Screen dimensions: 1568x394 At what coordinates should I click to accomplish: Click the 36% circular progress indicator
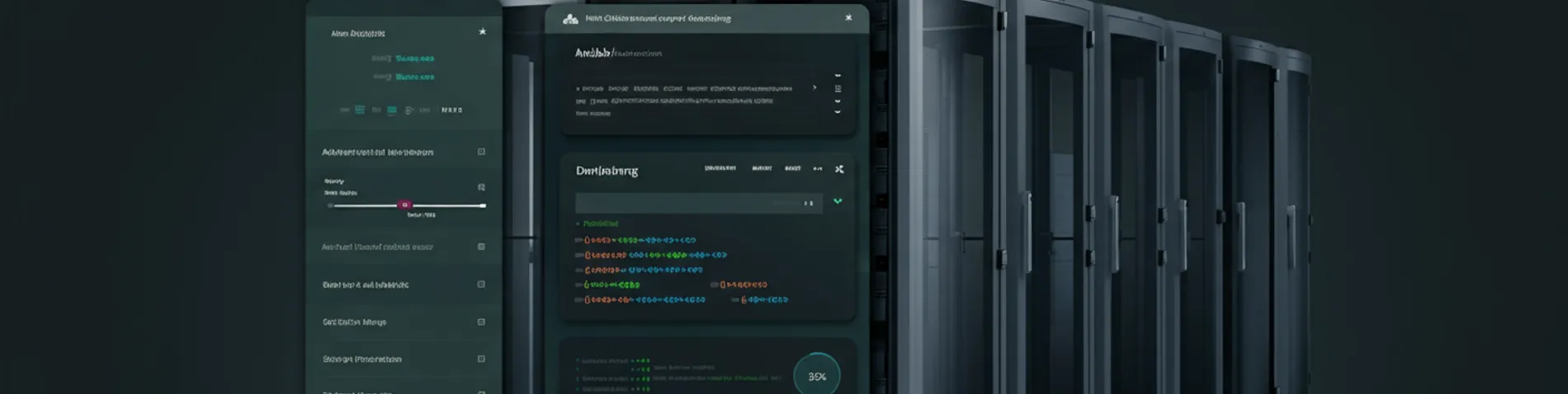(817, 376)
